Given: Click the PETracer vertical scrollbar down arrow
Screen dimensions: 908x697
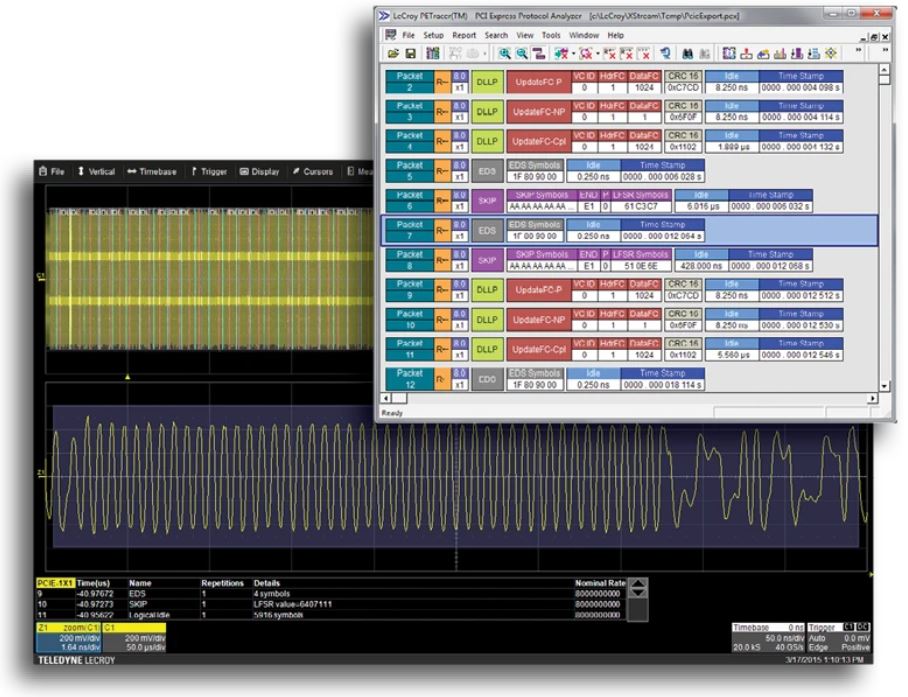Looking at the screenshot, I should pyautogui.click(x=884, y=386).
